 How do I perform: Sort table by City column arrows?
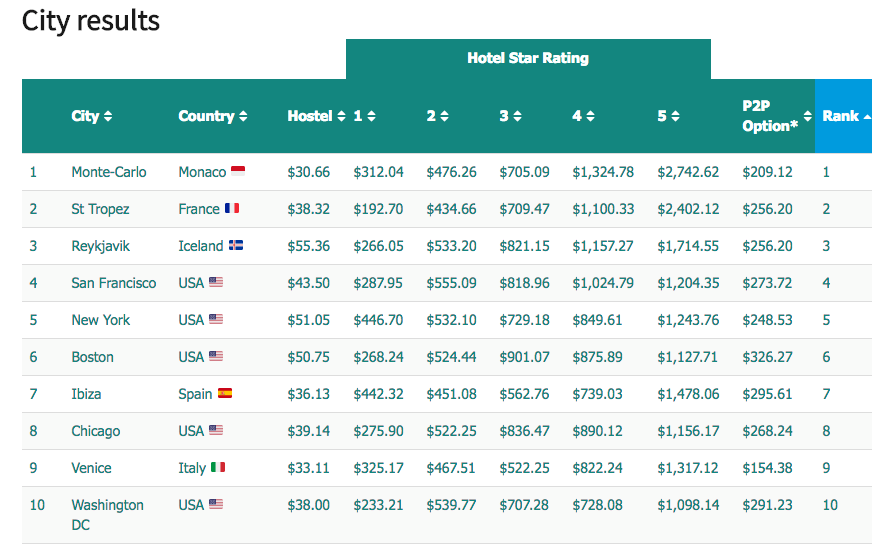pos(107,116)
